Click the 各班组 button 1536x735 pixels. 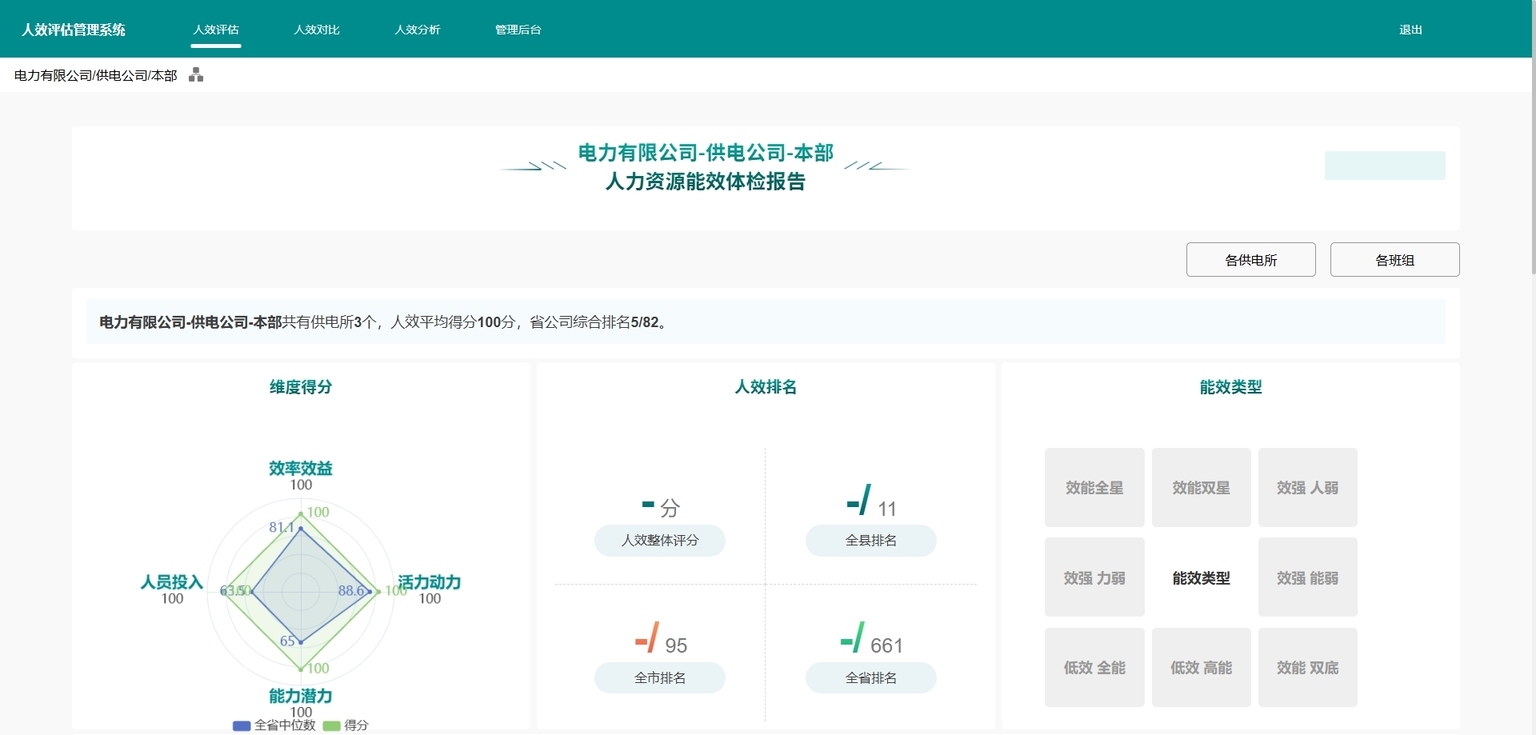point(1394,260)
